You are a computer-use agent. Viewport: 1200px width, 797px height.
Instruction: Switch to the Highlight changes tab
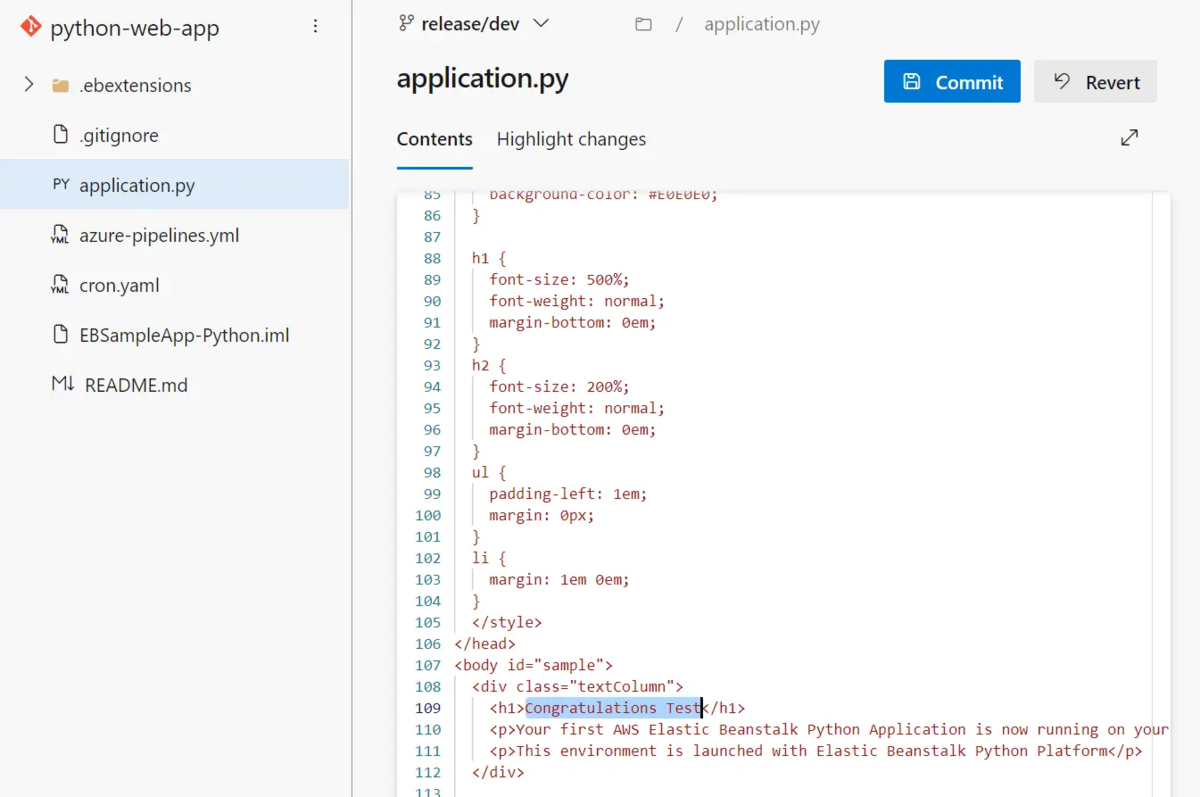[571, 139]
